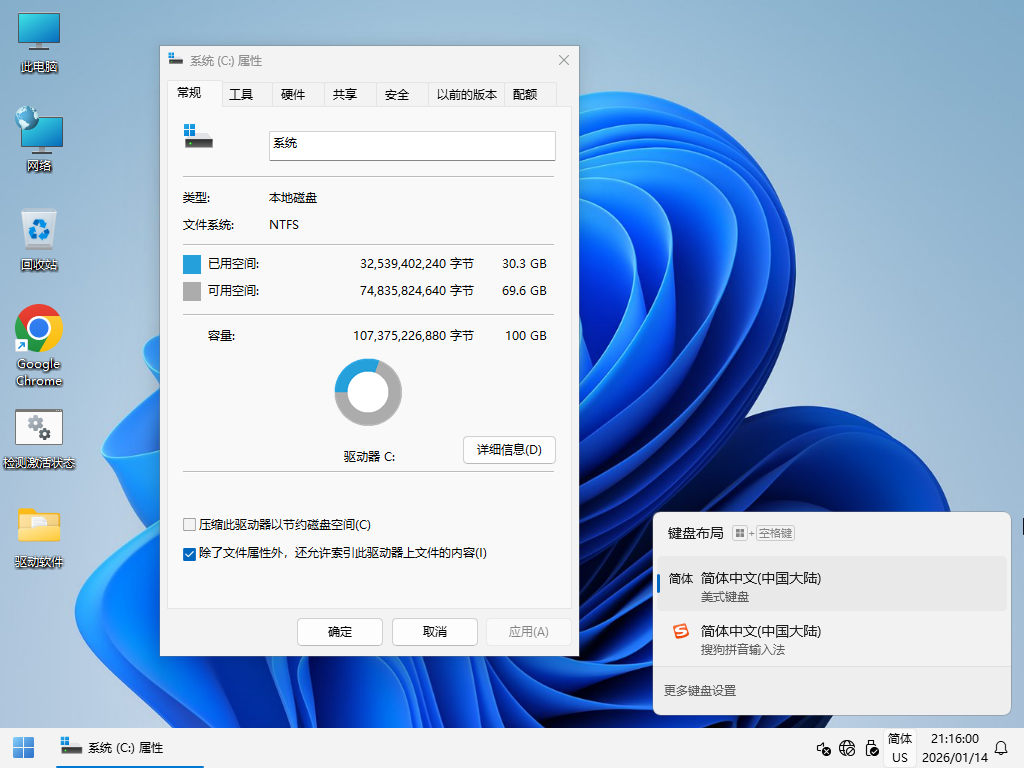Uncheck the file content indexing checkbox
Viewport: 1024px width, 768px height.
tap(190, 553)
